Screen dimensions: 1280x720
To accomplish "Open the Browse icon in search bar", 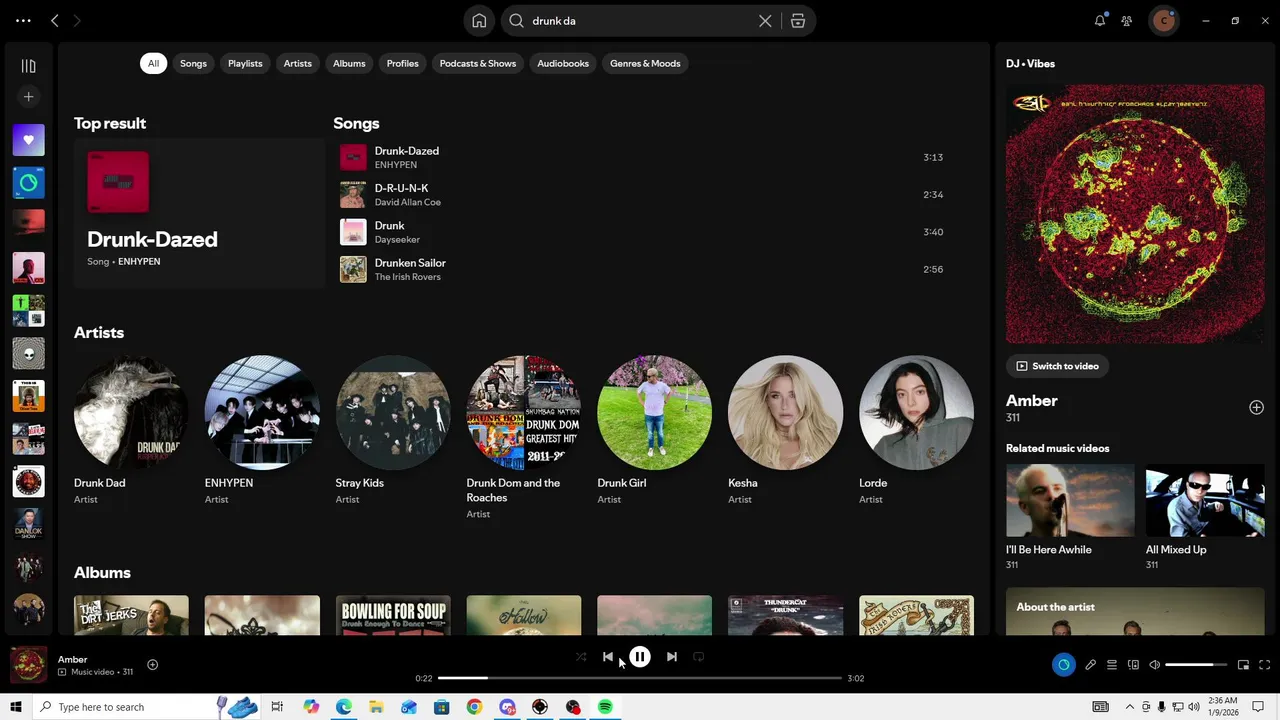I will (x=798, y=21).
